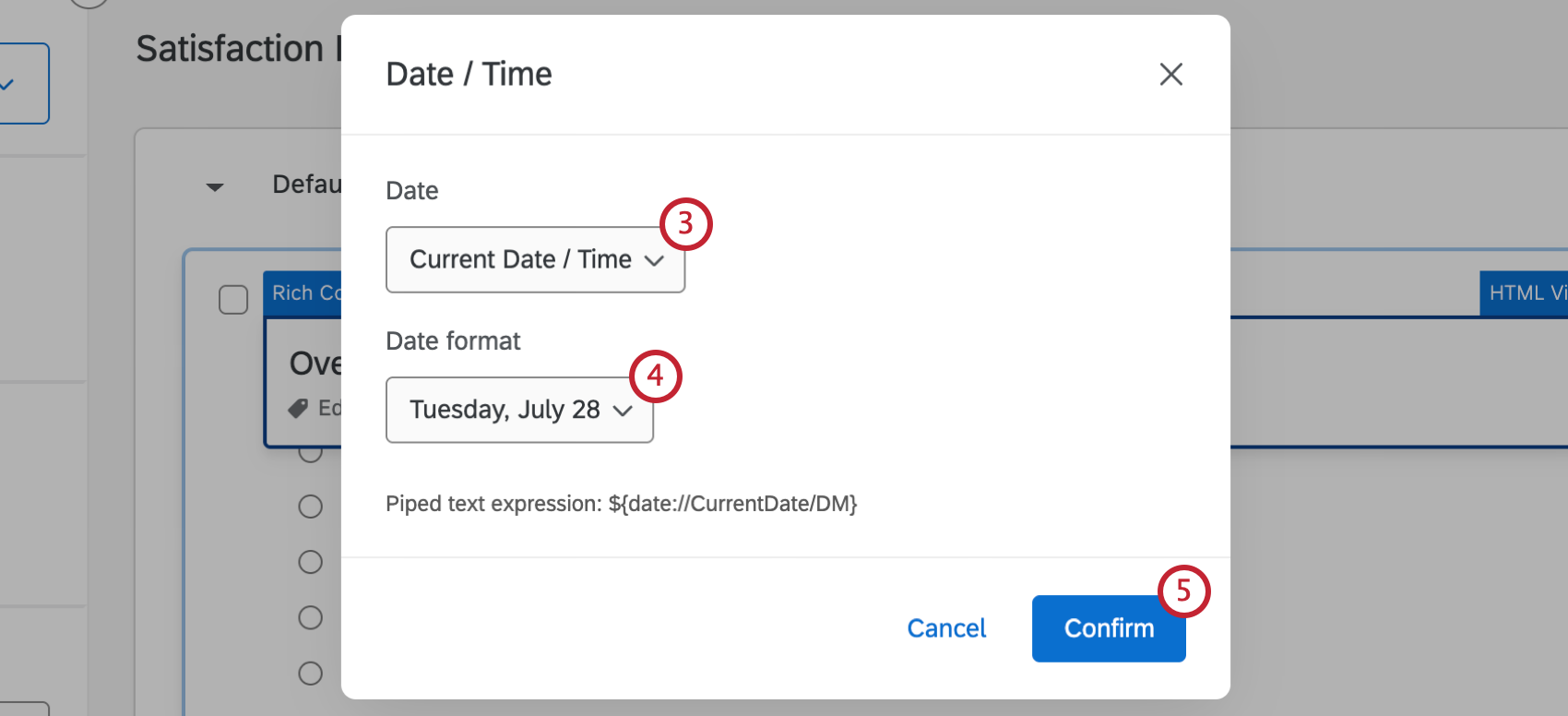Close the Date / Time dialog
Screen dimensions: 1568x716
coord(1170,74)
